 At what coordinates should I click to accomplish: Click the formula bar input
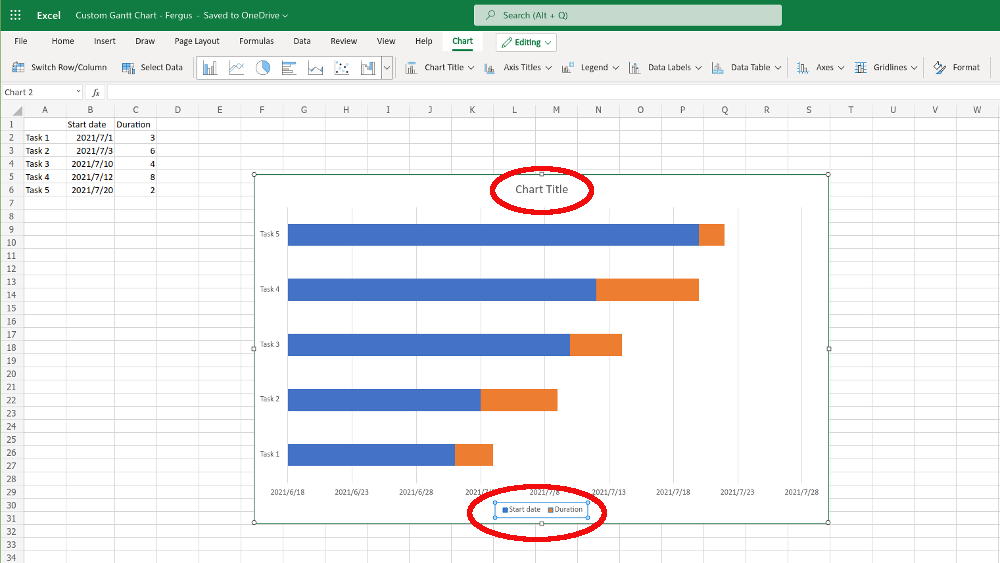pyautogui.click(x=552, y=92)
